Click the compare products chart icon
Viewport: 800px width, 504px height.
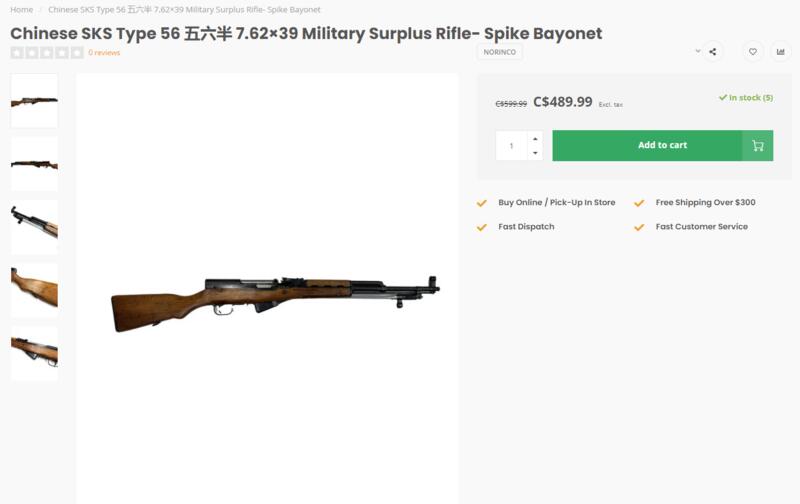point(780,52)
